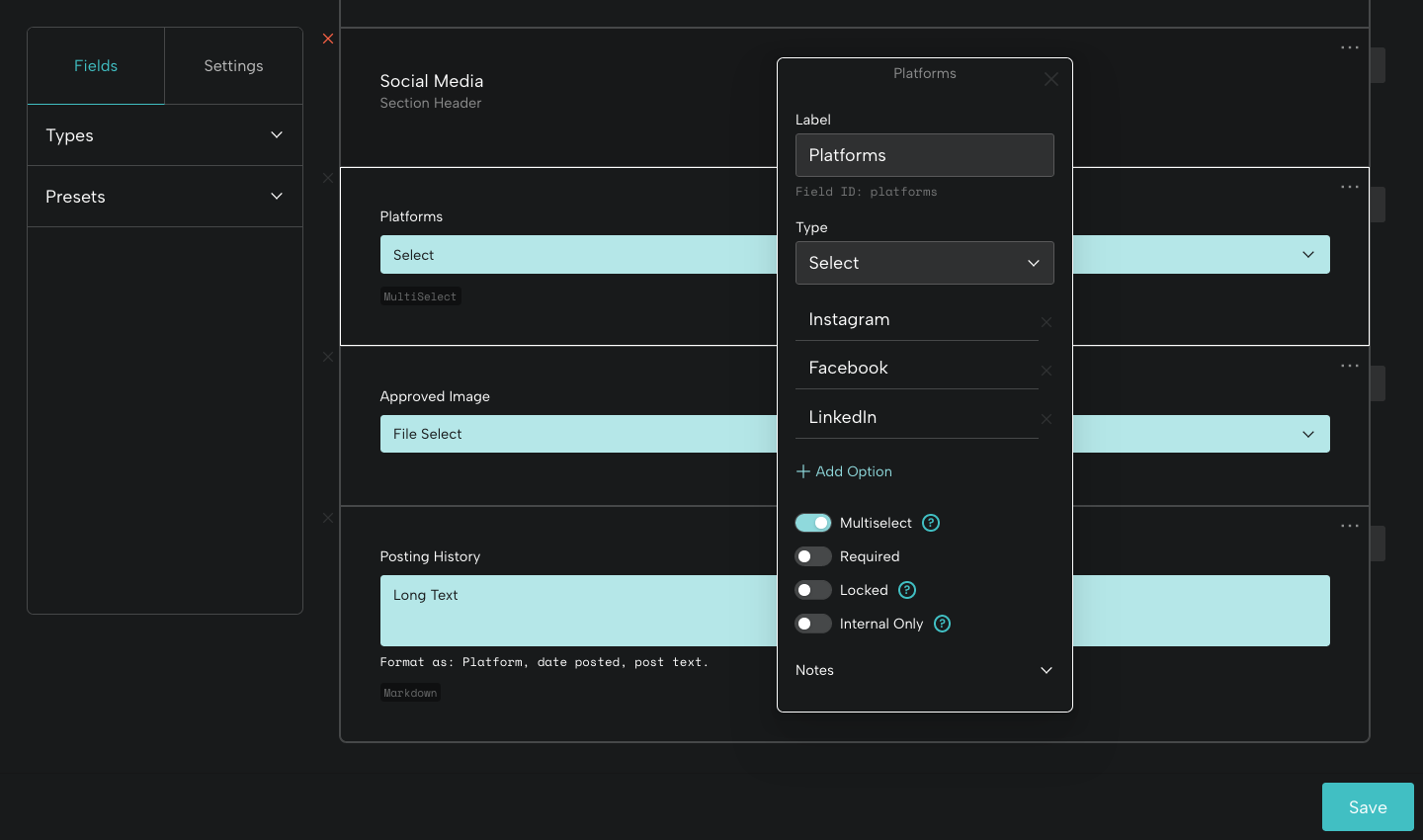Edit the Label input containing Platforms
Screen dimensions: 1423x840
coord(925,155)
